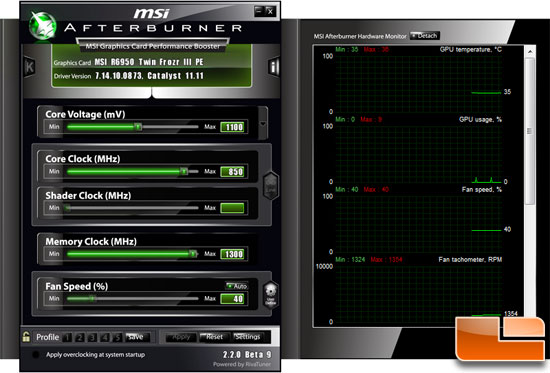Click the Reset button

[x=214, y=337]
